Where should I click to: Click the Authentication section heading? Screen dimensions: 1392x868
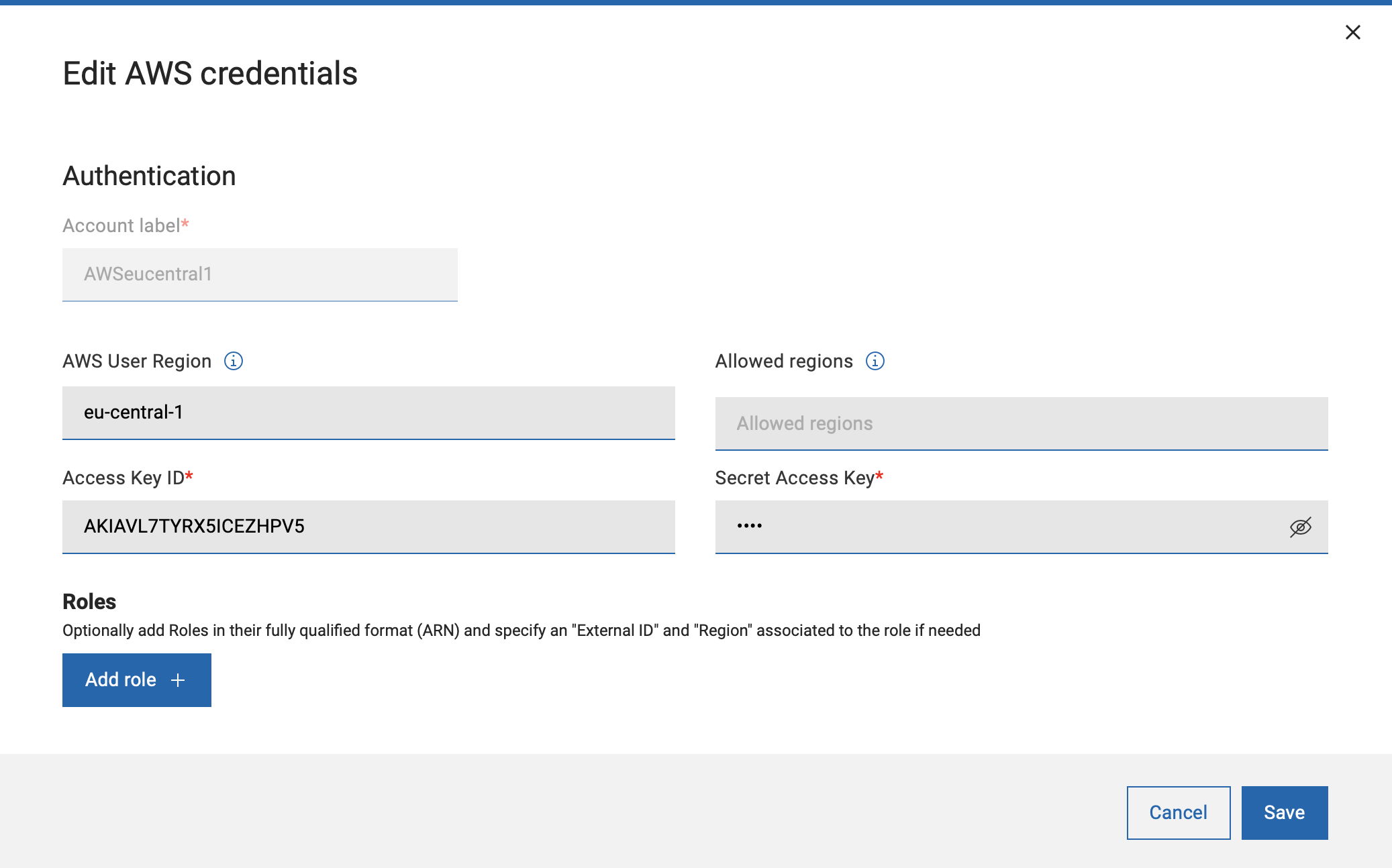point(149,176)
